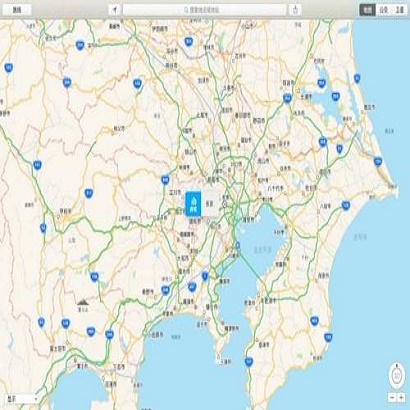Viewport: 410px width, 410px height.
Task: Click the magnifier icon in the search bar
Action: point(186,10)
